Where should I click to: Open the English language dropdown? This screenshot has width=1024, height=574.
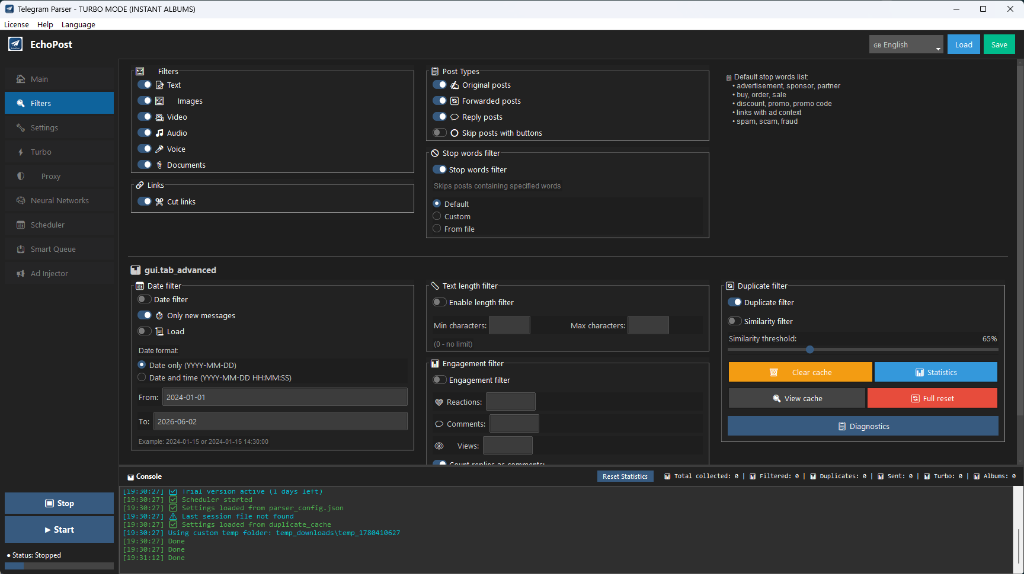pyautogui.click(x=906, y=44)
